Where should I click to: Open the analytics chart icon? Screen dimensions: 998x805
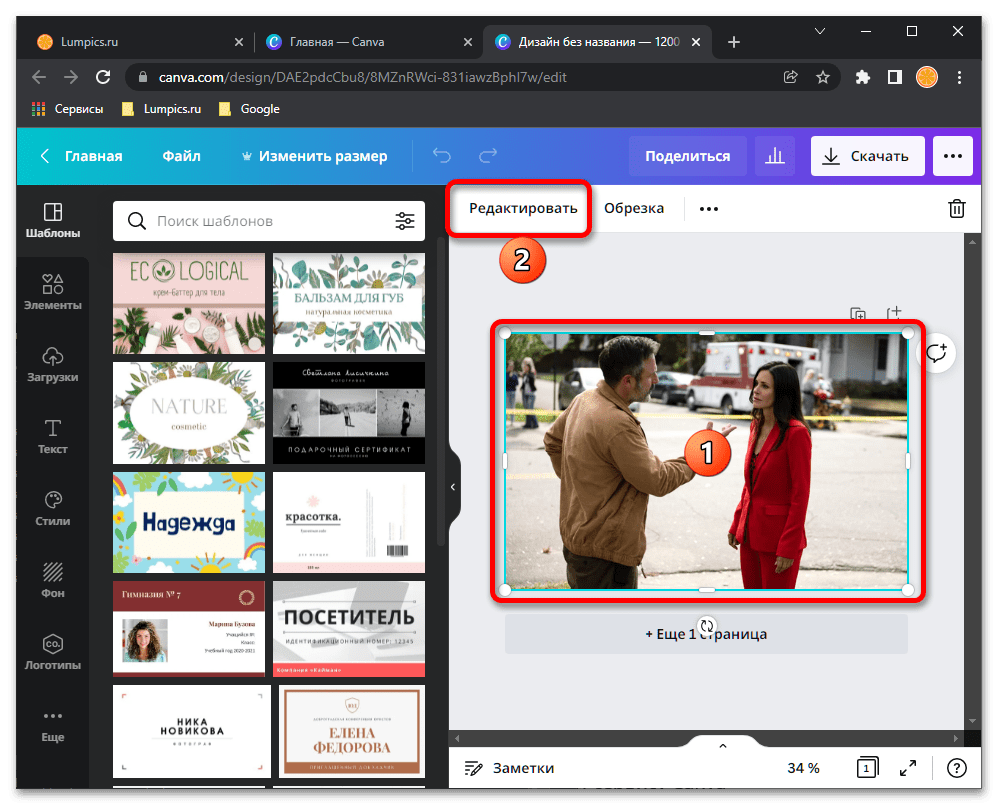coord(774,156)
